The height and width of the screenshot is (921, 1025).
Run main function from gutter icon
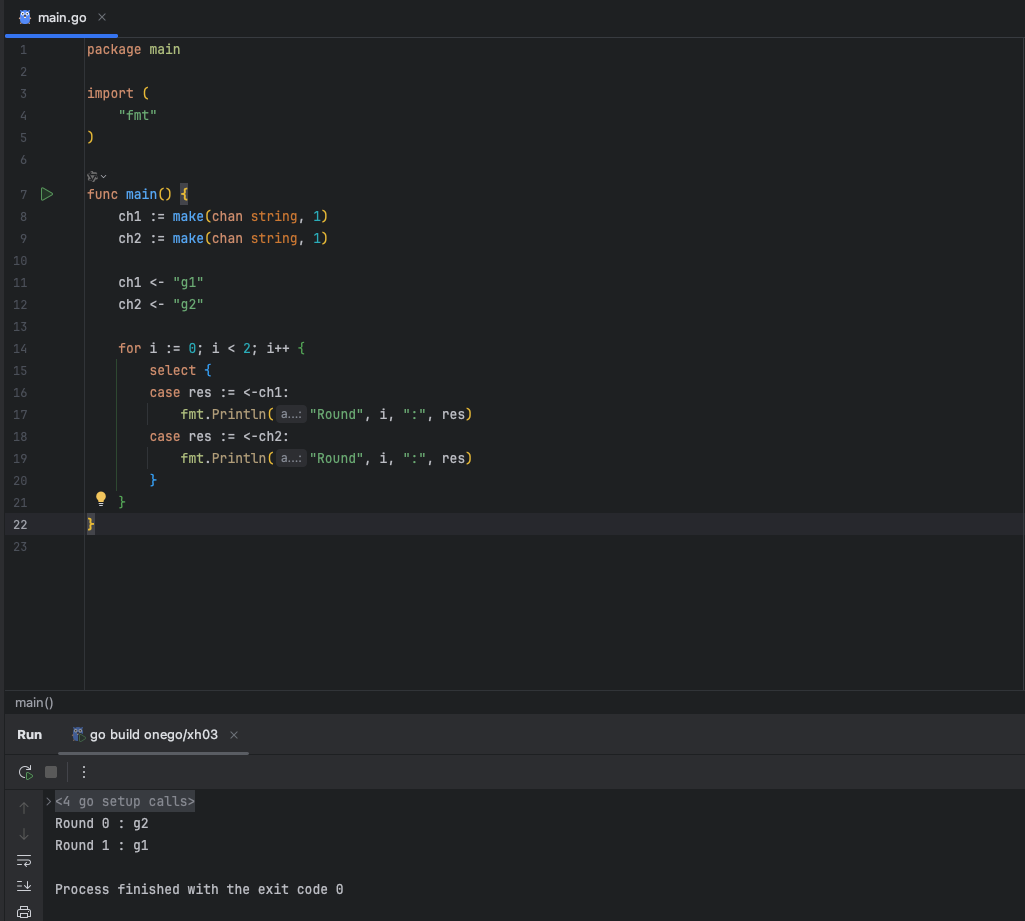[x=47, y=194]
